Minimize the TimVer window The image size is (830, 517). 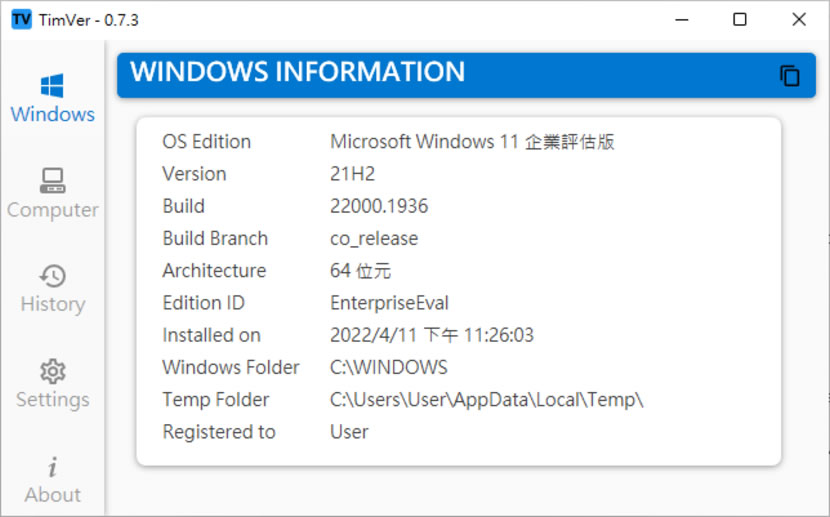click(681, 19)
